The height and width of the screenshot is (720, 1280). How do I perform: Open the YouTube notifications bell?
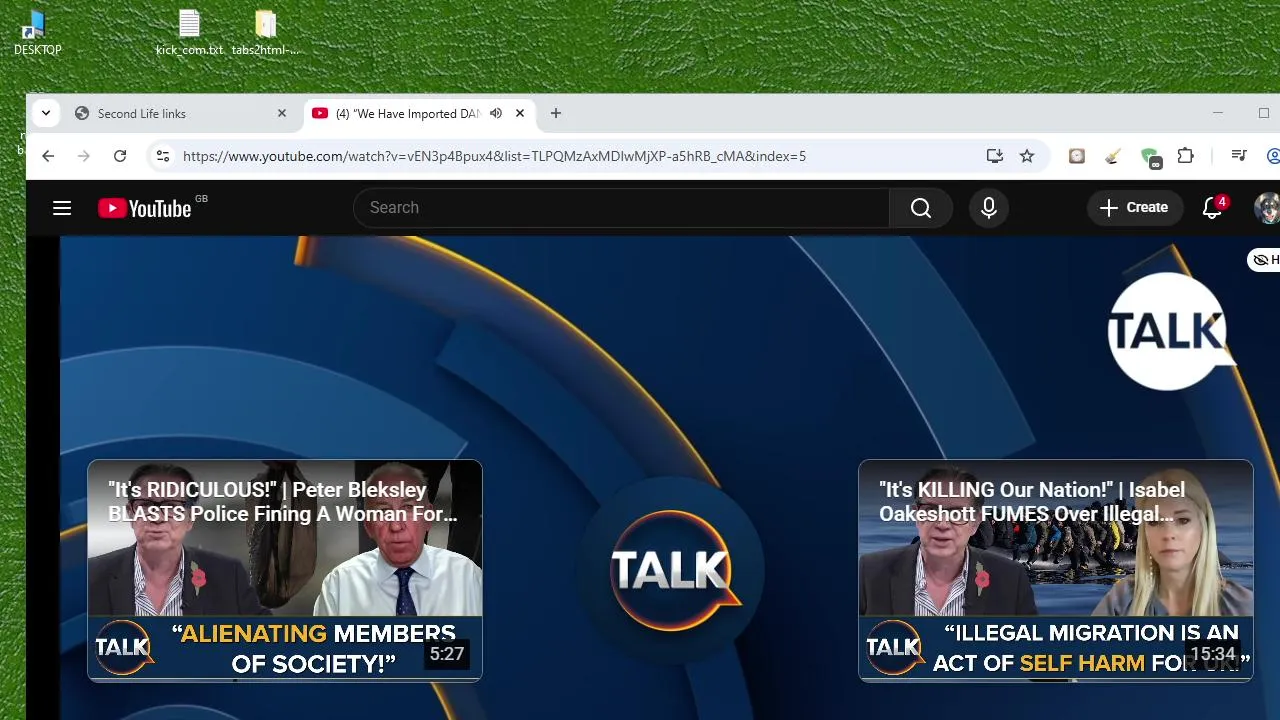(1212, 208)
